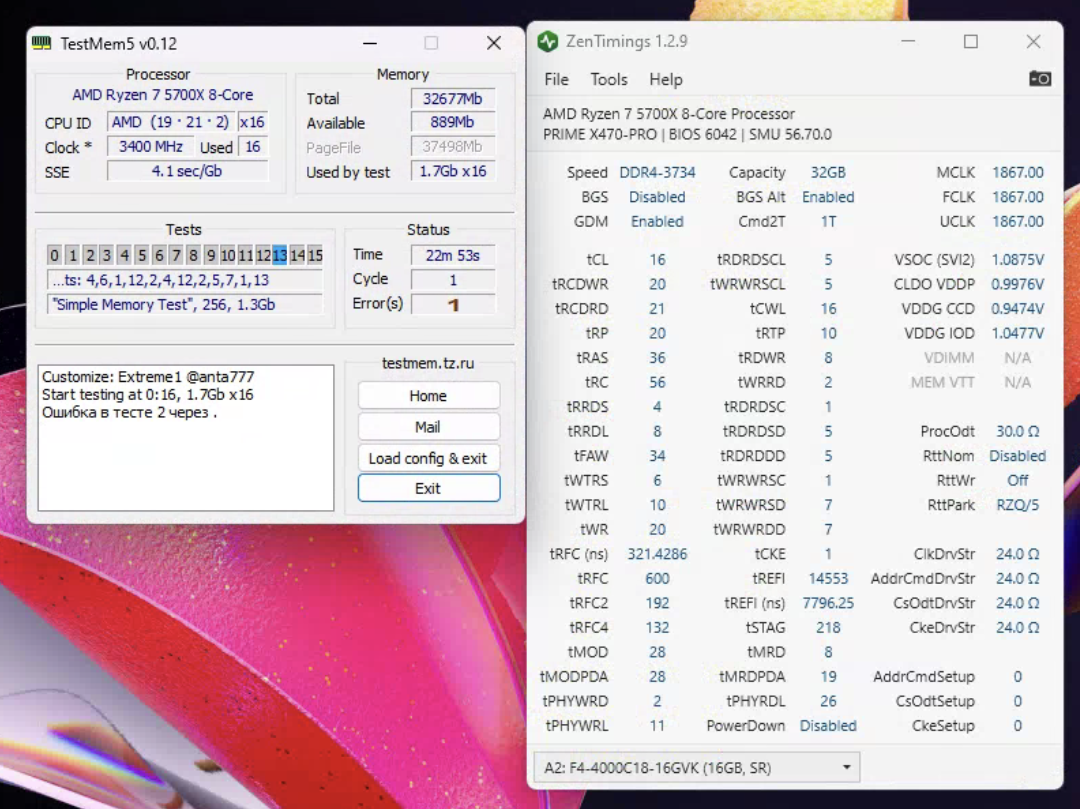Screen dimensions: 1080x809
Task: Click the Capacity 32GB value
Action: (827, 172)
